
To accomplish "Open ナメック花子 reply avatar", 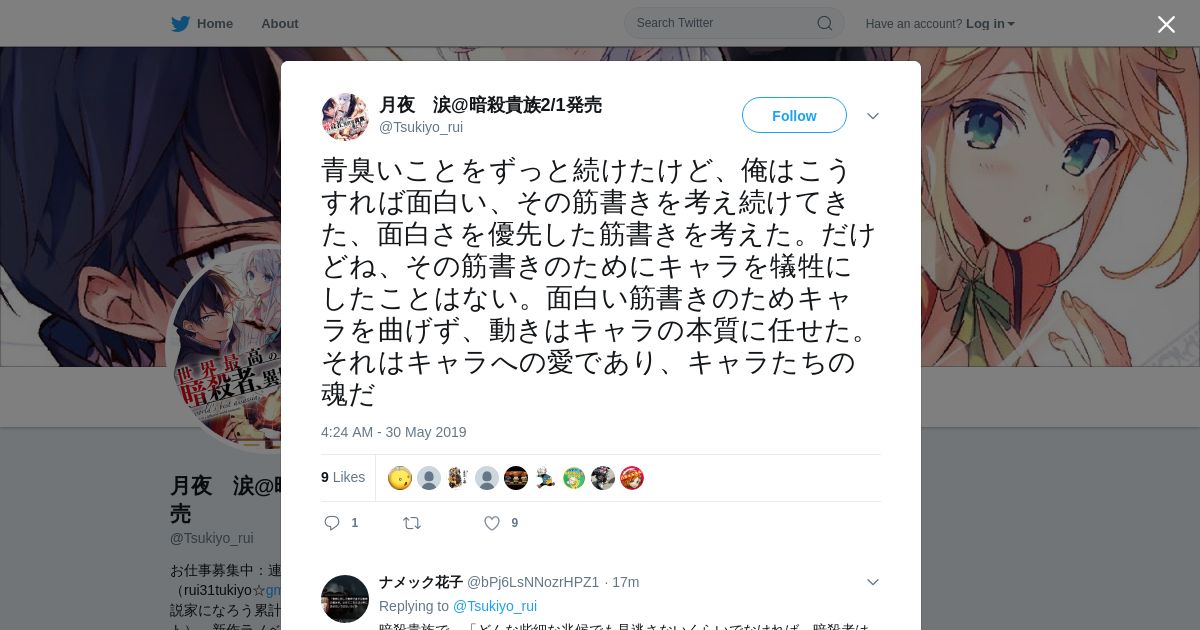I will [345, 599].
